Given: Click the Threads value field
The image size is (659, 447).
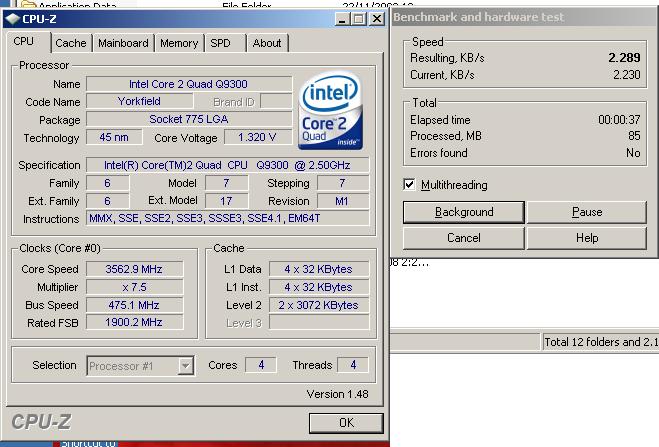Looking at the screenshot, I should pos(353,365).
